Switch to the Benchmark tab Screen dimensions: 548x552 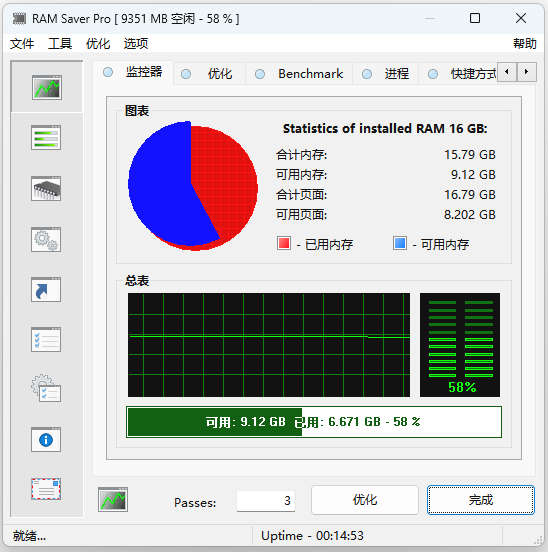(299, 74)
